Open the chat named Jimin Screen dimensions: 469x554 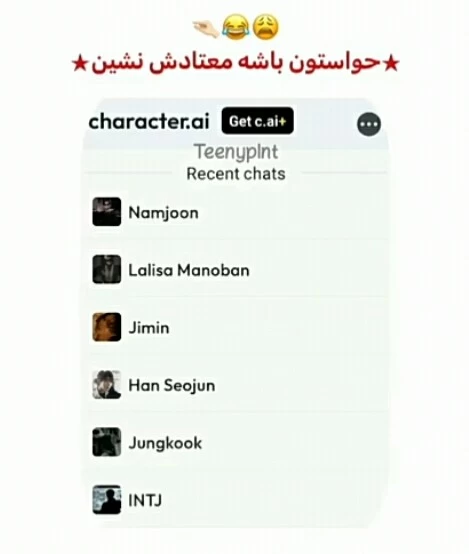coord(237,327)
